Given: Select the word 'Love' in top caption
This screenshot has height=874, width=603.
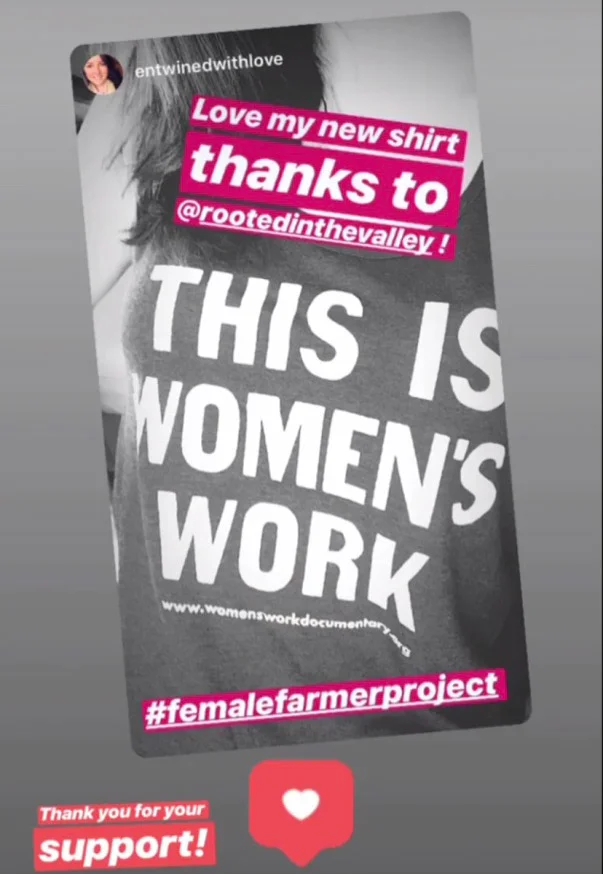Looking at the screenshot, I should coord(216,112).
